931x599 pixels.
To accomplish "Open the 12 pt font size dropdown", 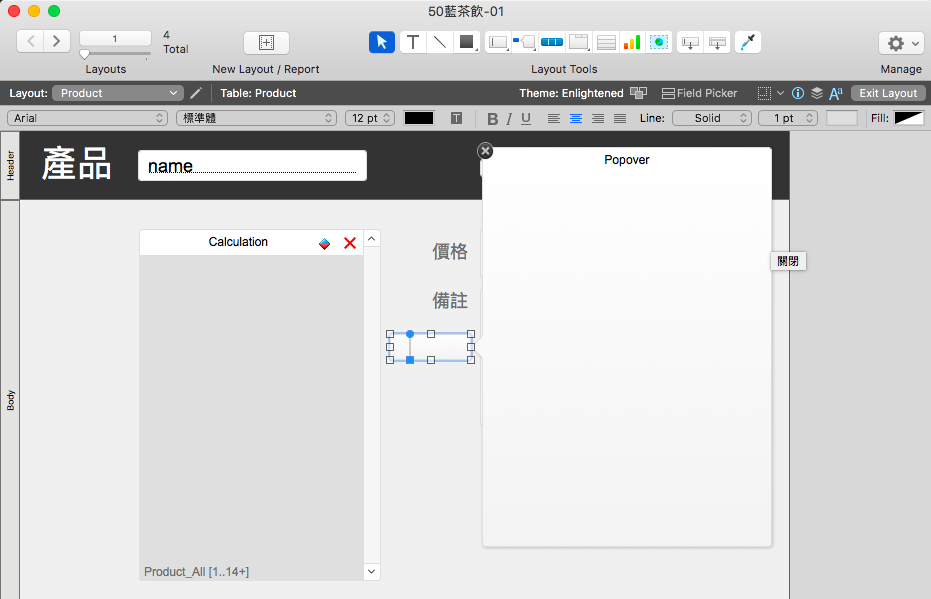I will pyautogui.click(x=370, y=118).
